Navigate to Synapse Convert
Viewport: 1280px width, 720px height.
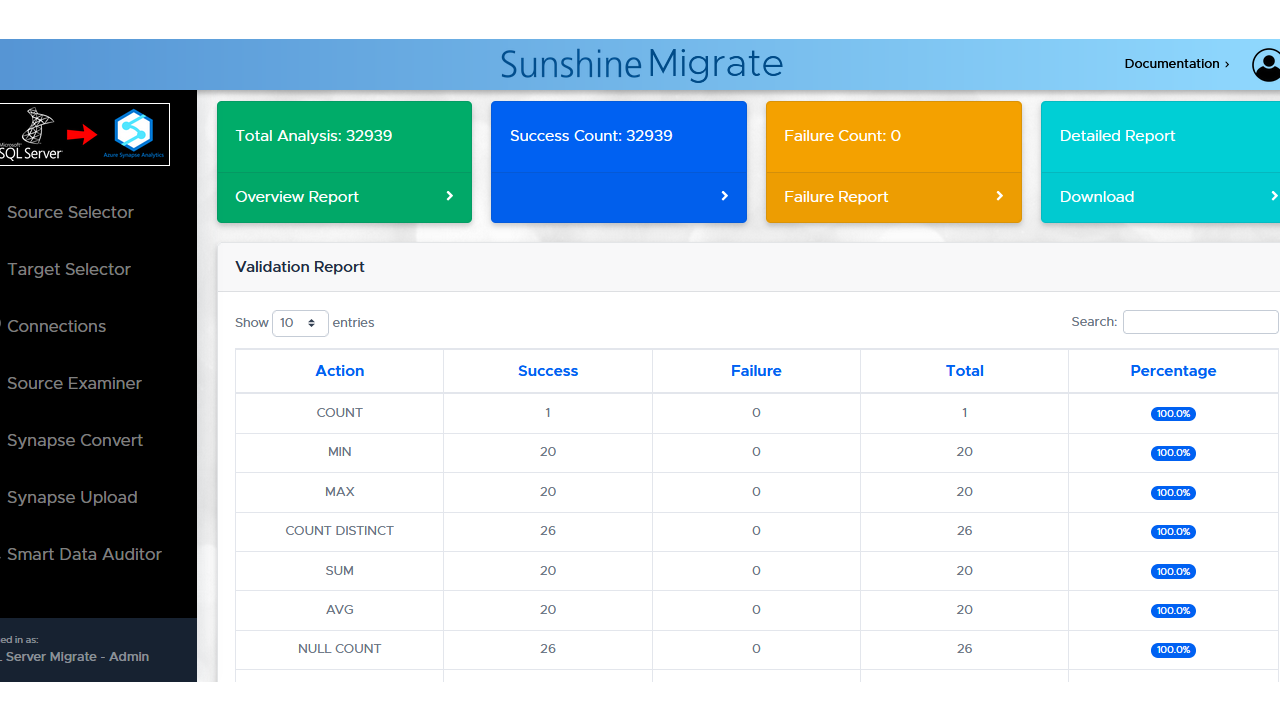coord(75,440)
